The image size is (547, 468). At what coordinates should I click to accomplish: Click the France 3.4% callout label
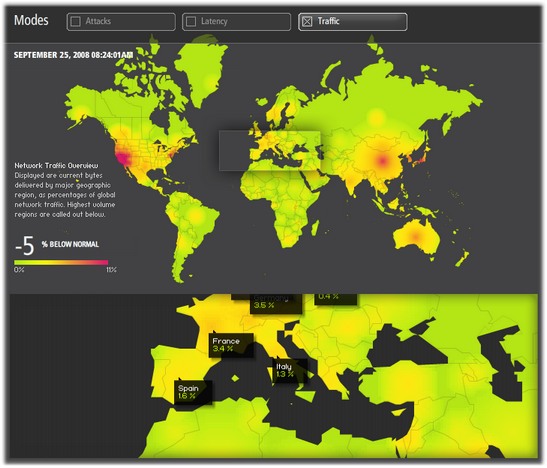click(231, 345)
